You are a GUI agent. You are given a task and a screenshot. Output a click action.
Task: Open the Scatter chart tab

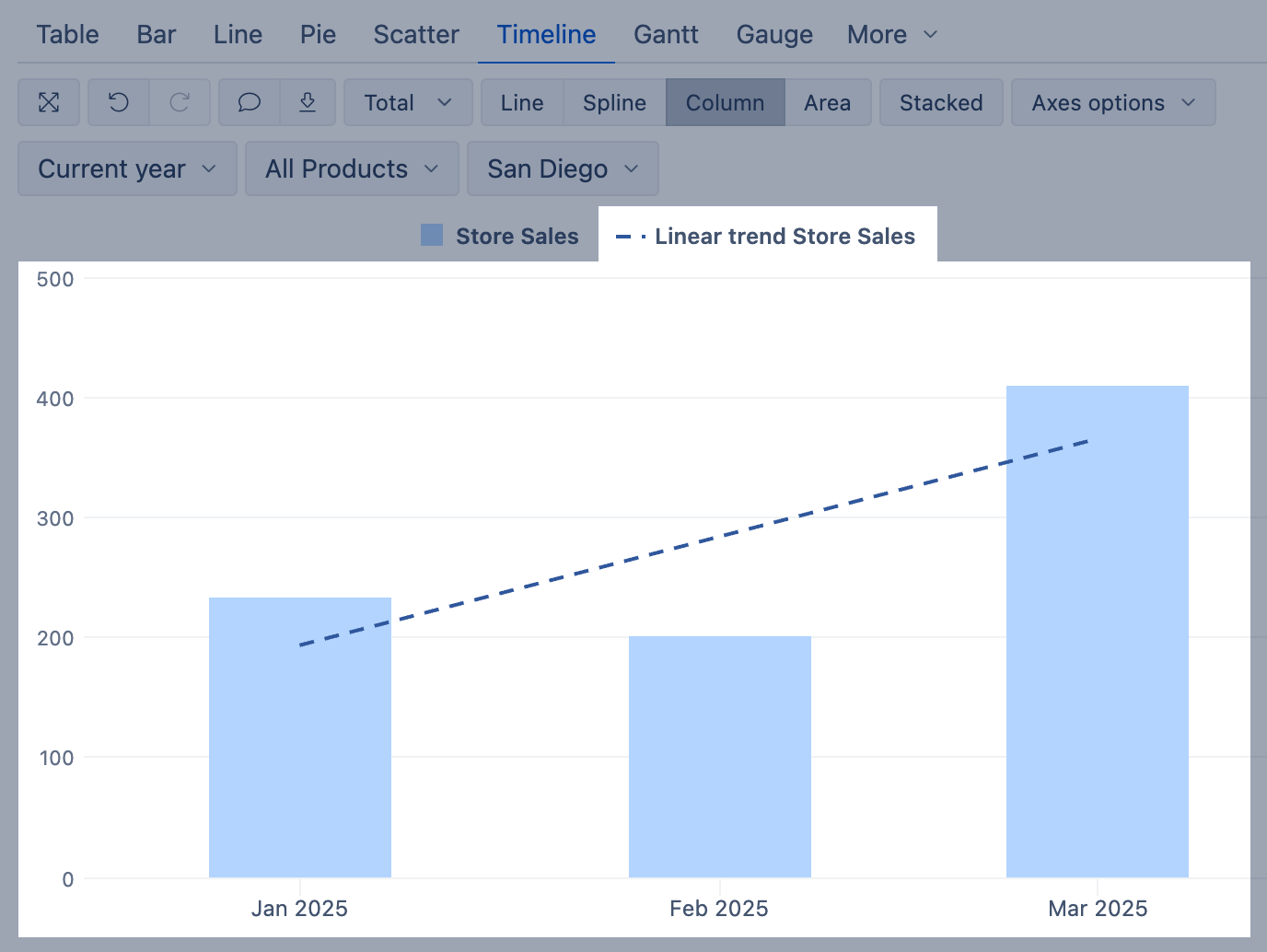pyautogui.click(x=416, y=35)
